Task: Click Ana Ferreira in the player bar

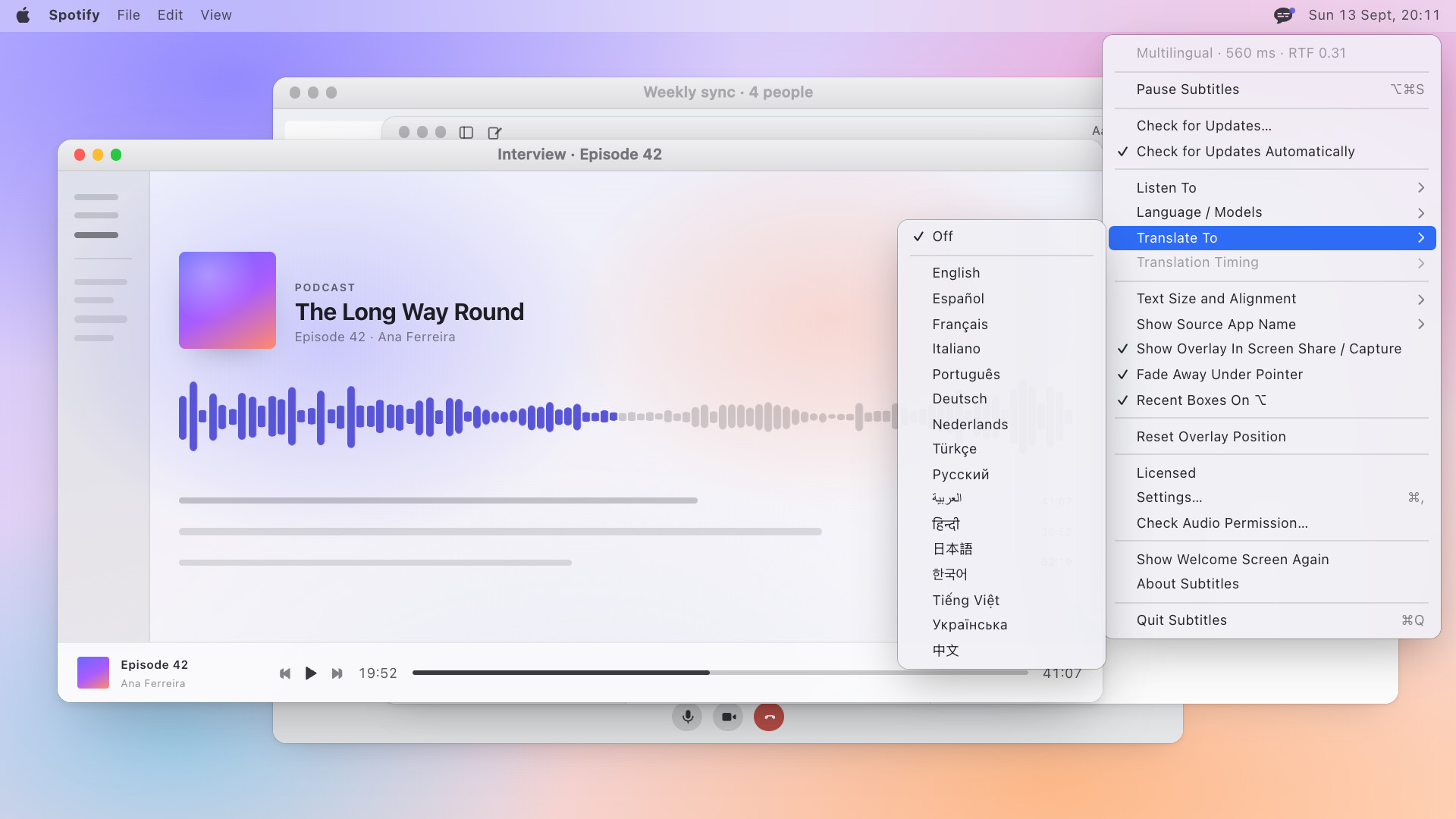Action: tap(153, 684)
